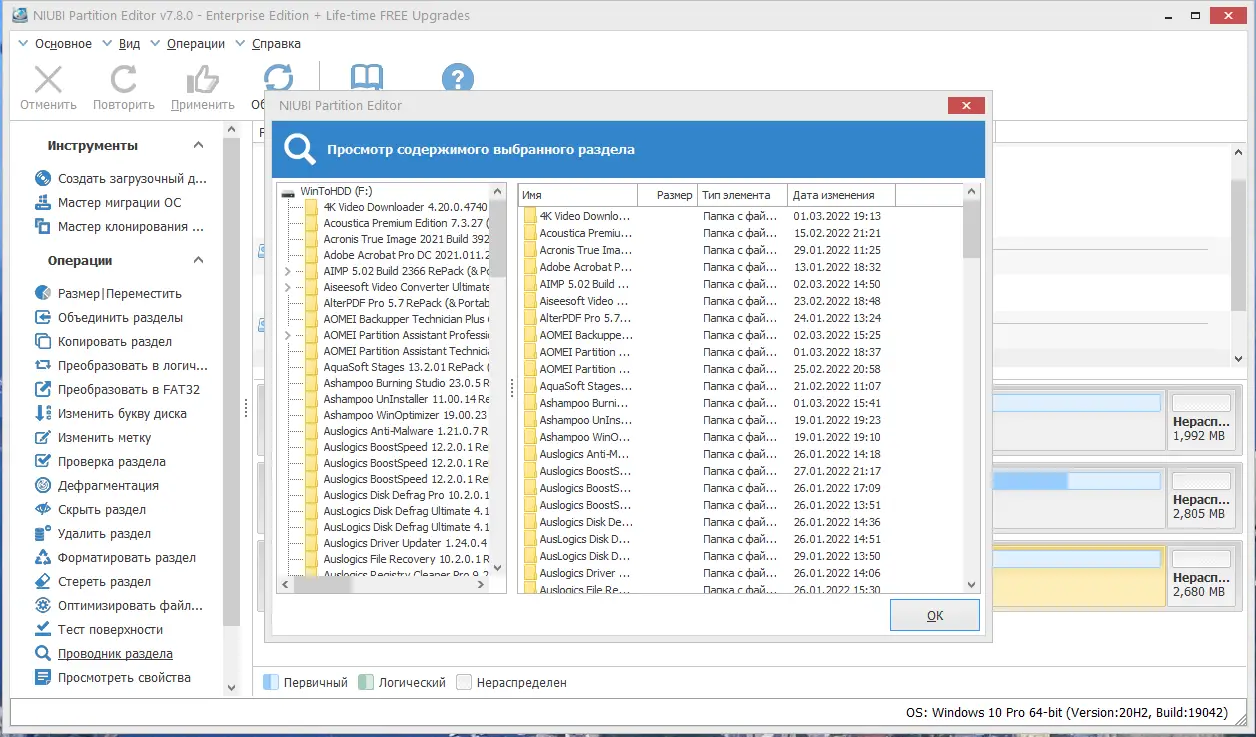Screen dimensions: 1256x737
Task: Sort by the Размер column header
Action: click(x=667, y=195)
